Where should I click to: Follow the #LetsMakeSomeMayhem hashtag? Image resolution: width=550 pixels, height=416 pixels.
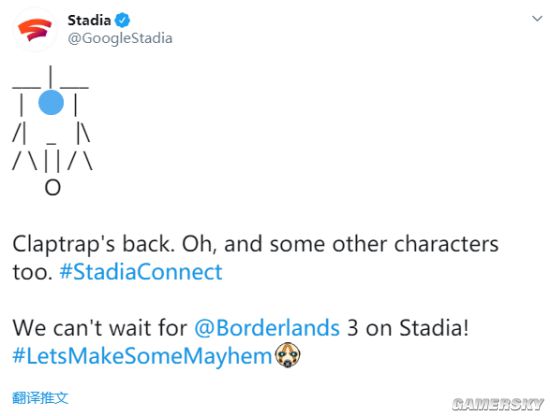point(142,356)
